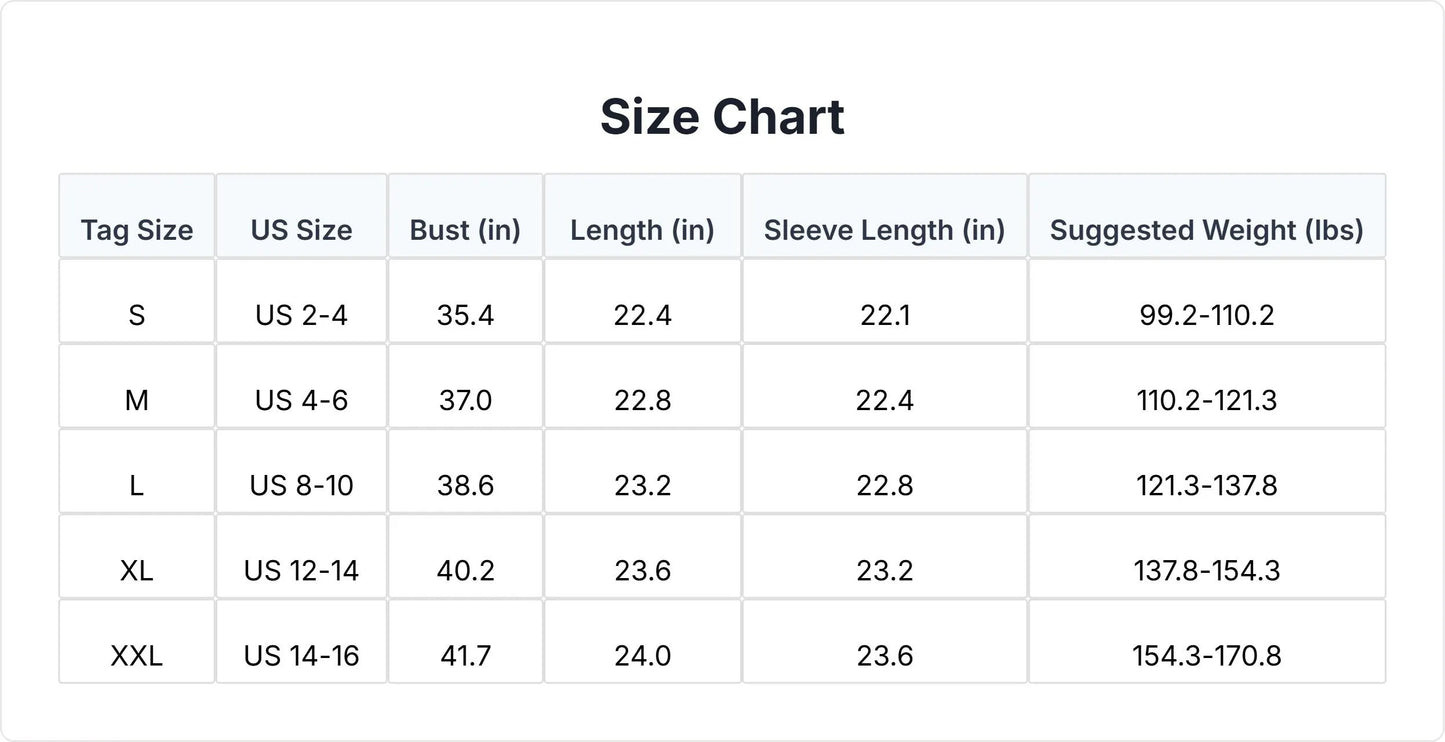Click the 37.0 bust measurement cell
Image resolution: width=1445 pixels, height=742 pixels.
point(465,386)
